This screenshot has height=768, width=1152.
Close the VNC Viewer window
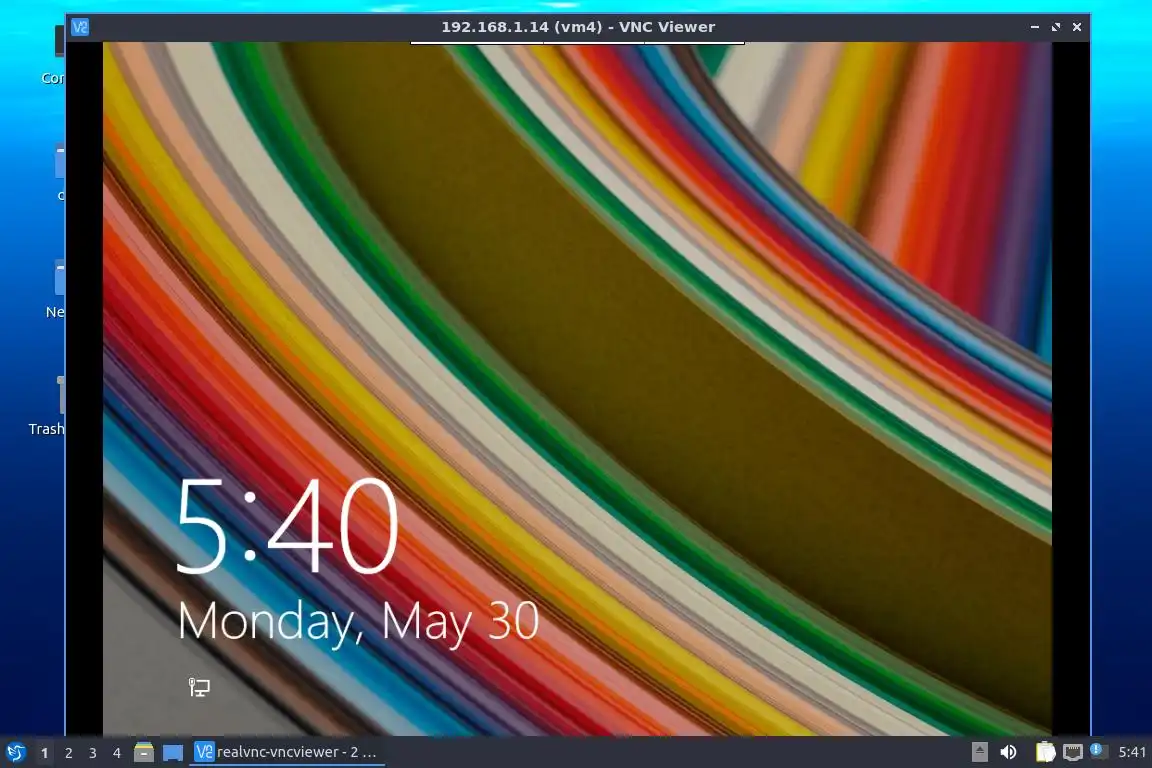[1077, 27]
